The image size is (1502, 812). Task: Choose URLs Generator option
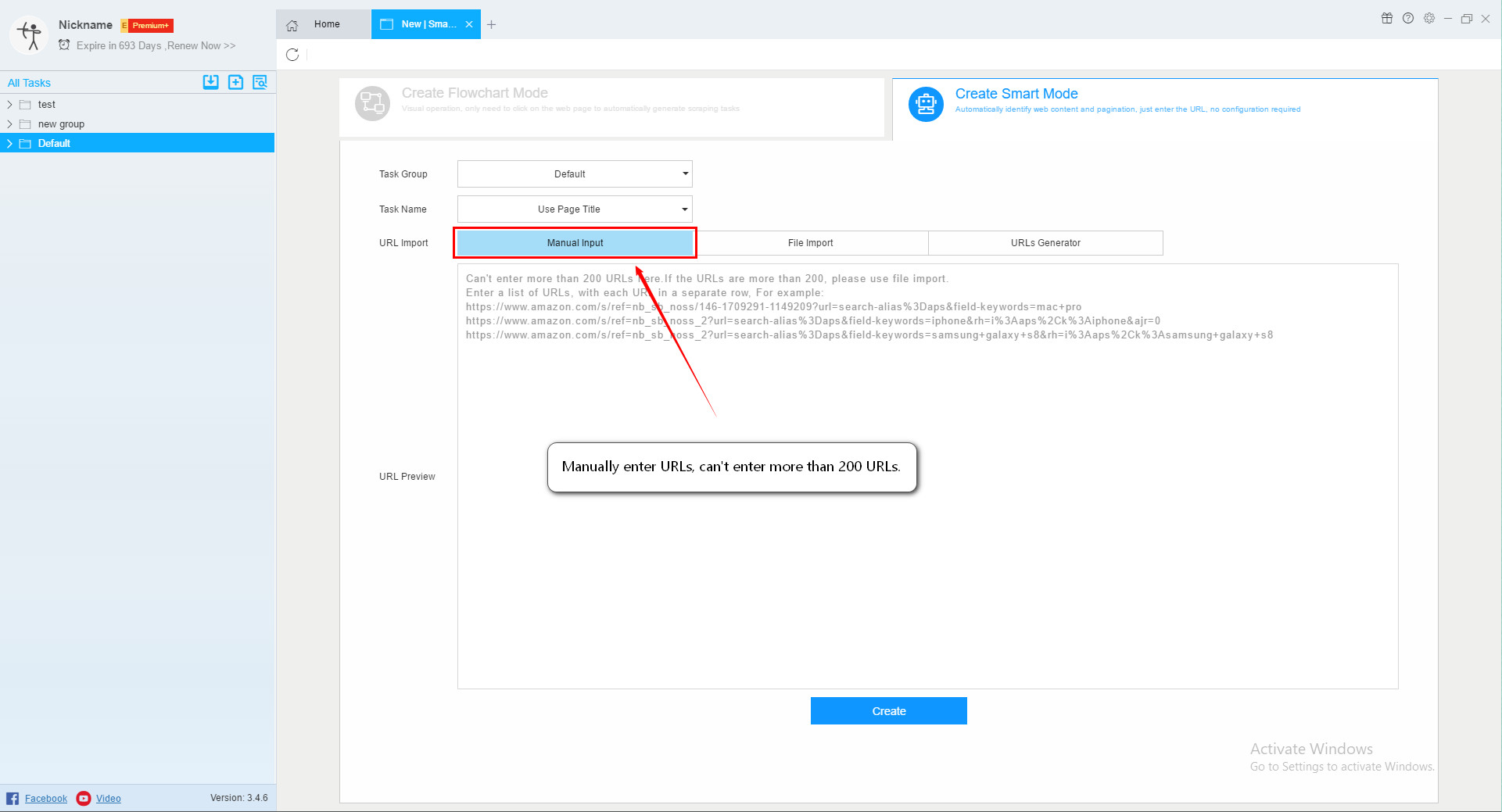[x=1045, y=243]
